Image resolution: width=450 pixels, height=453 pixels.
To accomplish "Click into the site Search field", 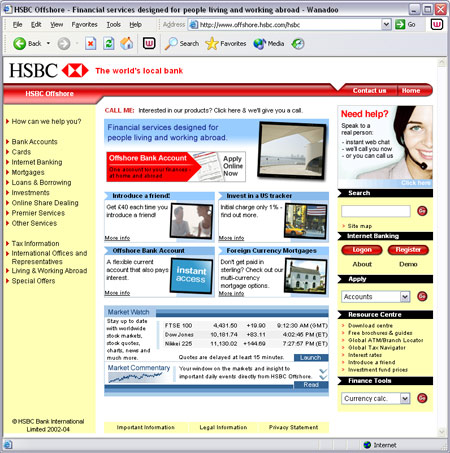I will click(376, 211).
